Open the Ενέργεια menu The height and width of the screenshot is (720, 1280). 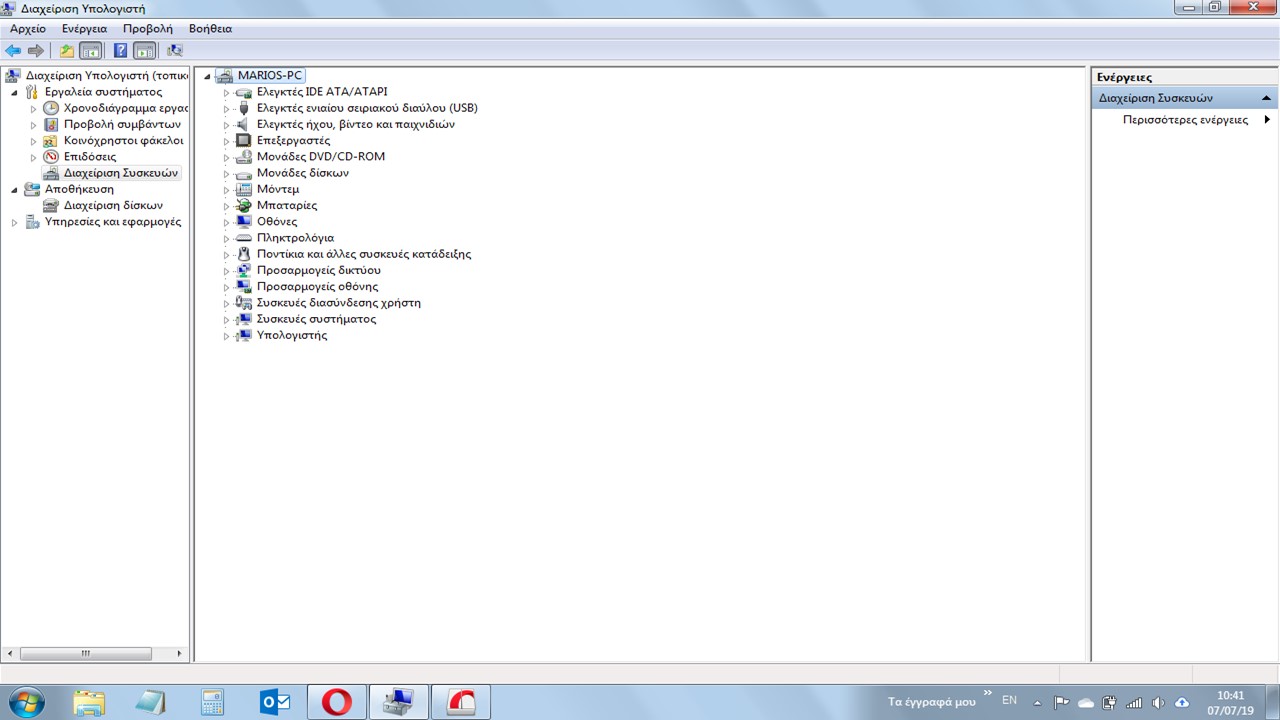pos(84,29)
